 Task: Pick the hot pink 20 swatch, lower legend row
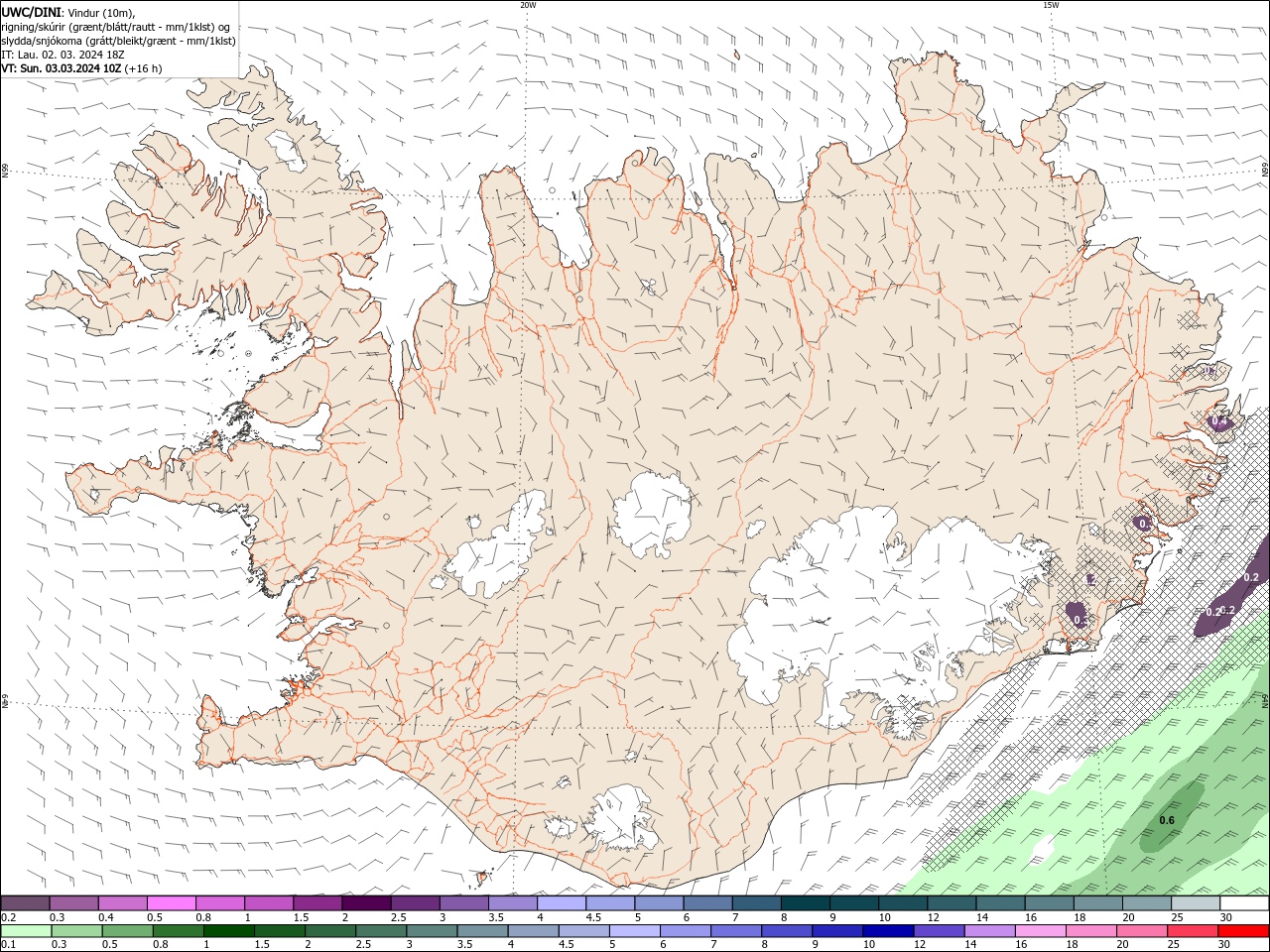pos(1141,931)
